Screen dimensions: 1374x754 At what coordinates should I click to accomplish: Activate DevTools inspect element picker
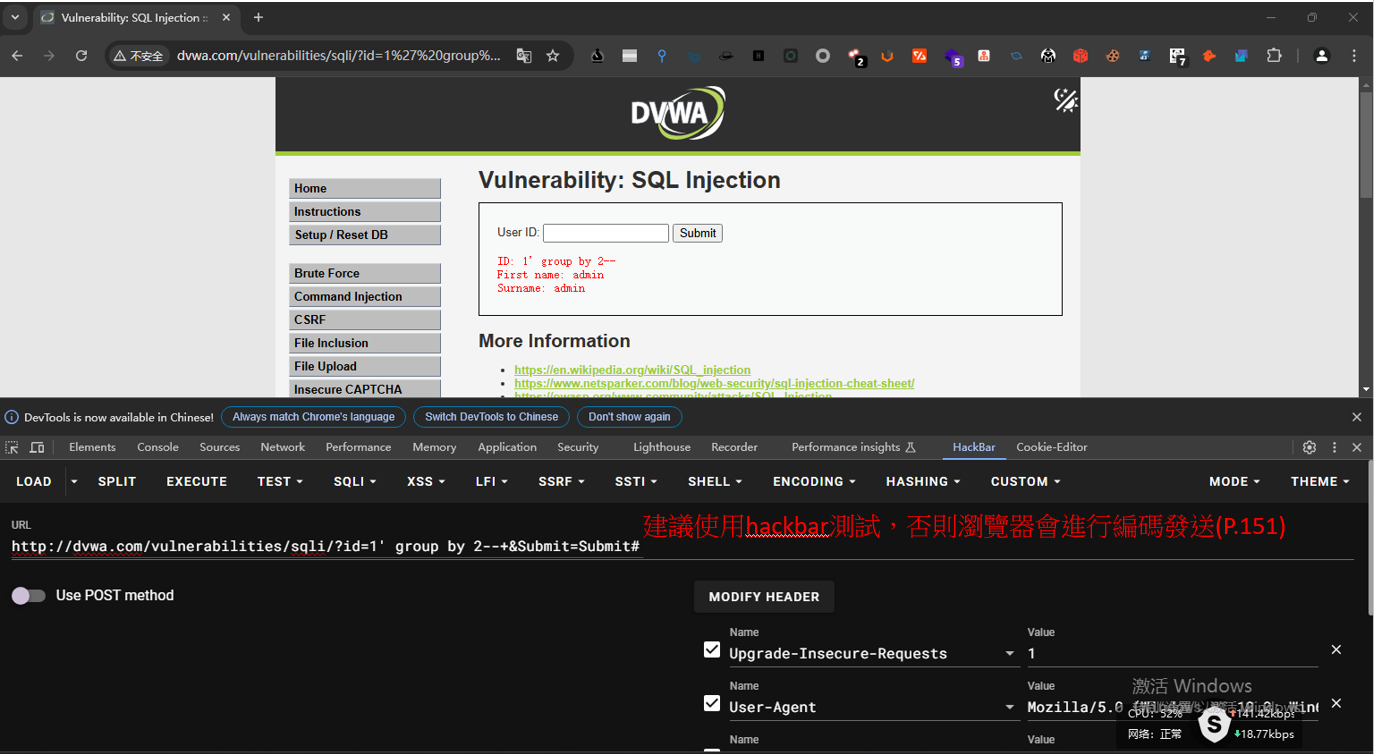(x=12, y=447)
